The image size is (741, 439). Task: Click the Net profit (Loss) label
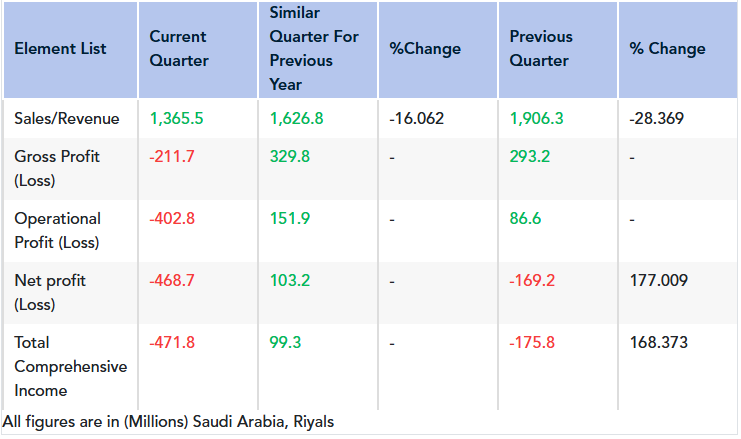50,293
